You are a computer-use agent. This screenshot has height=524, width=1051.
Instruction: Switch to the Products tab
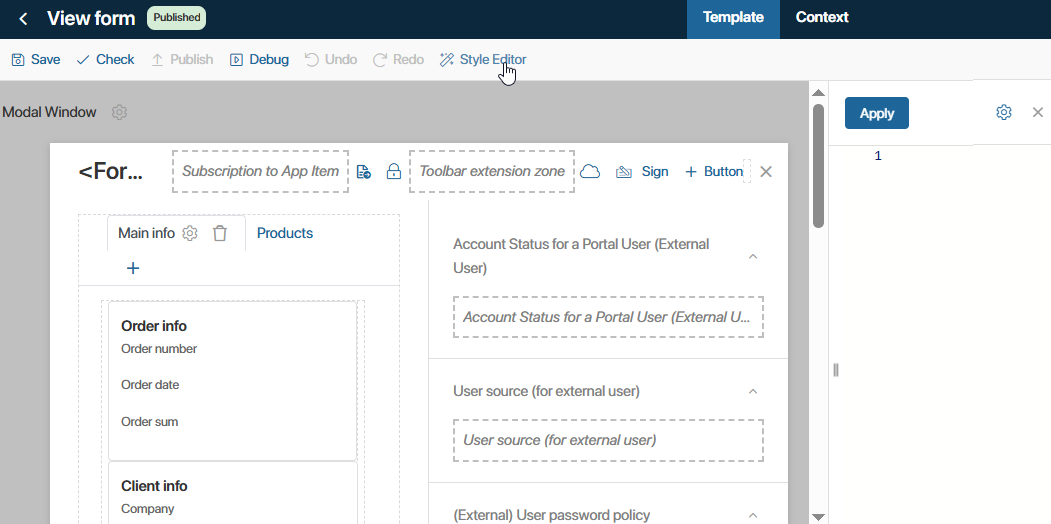pyautogui.click(x=285, y=233)
